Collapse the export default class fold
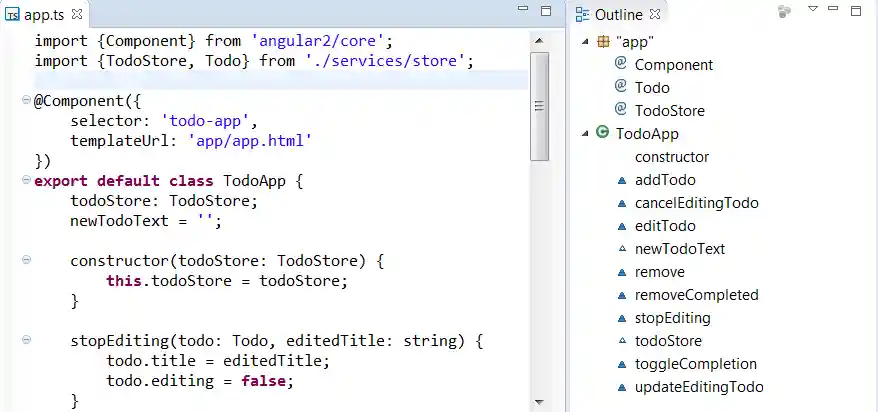The image size is (878, 412). [26, 180]
